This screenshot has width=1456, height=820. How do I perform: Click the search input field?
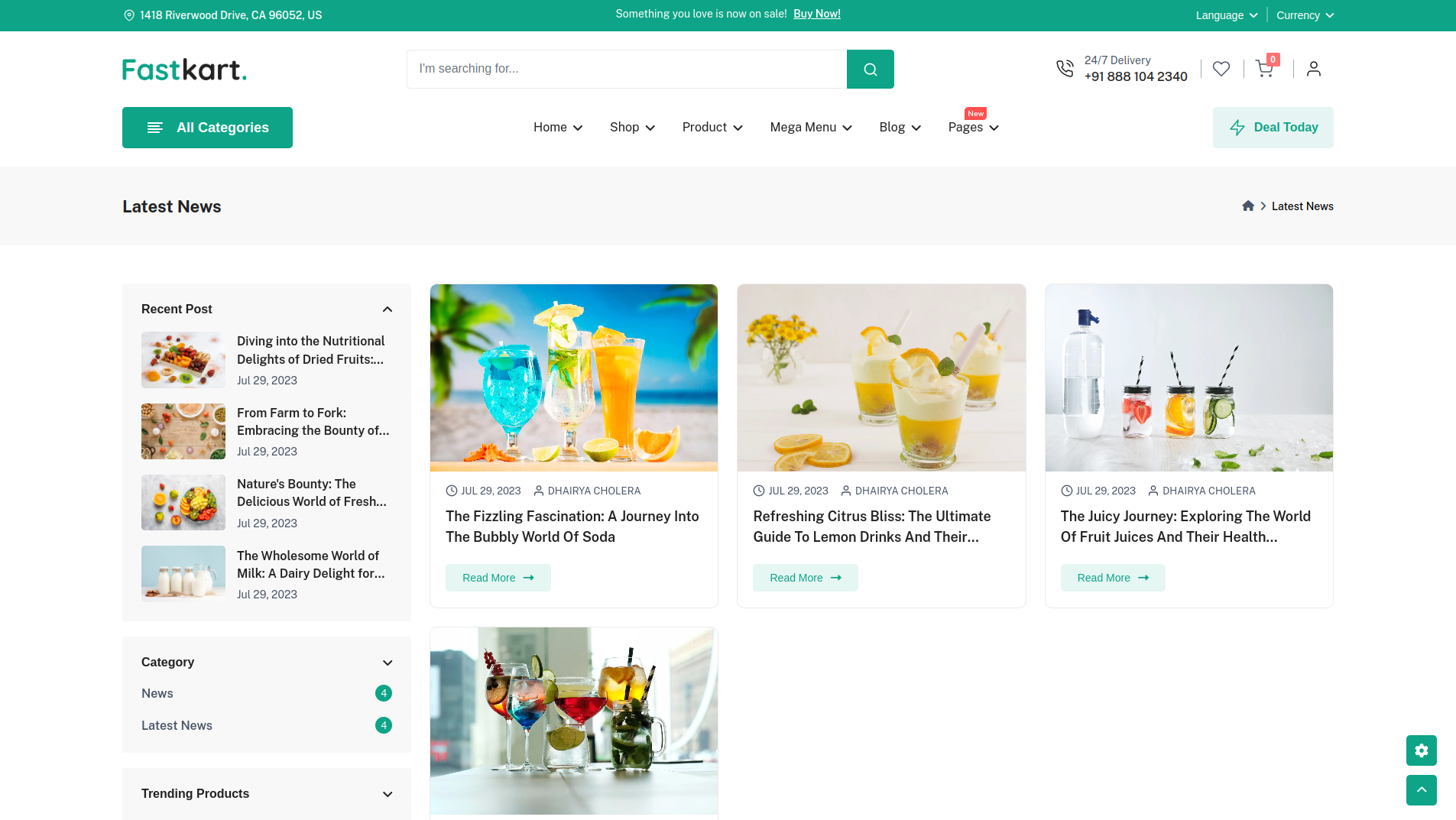click(x=627, y=69)
